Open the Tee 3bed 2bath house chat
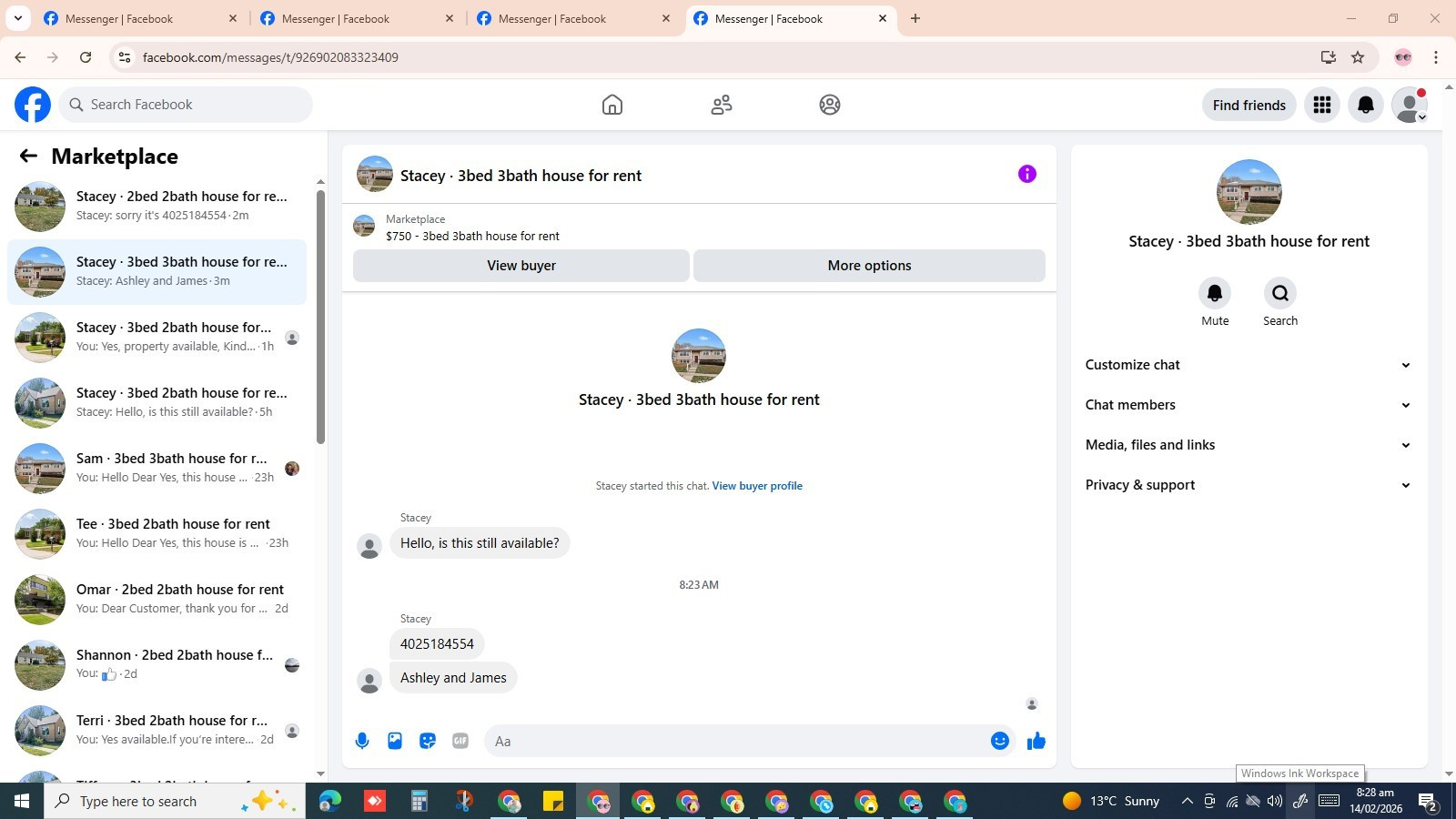 pyautogui.click(x=157, y=534)
